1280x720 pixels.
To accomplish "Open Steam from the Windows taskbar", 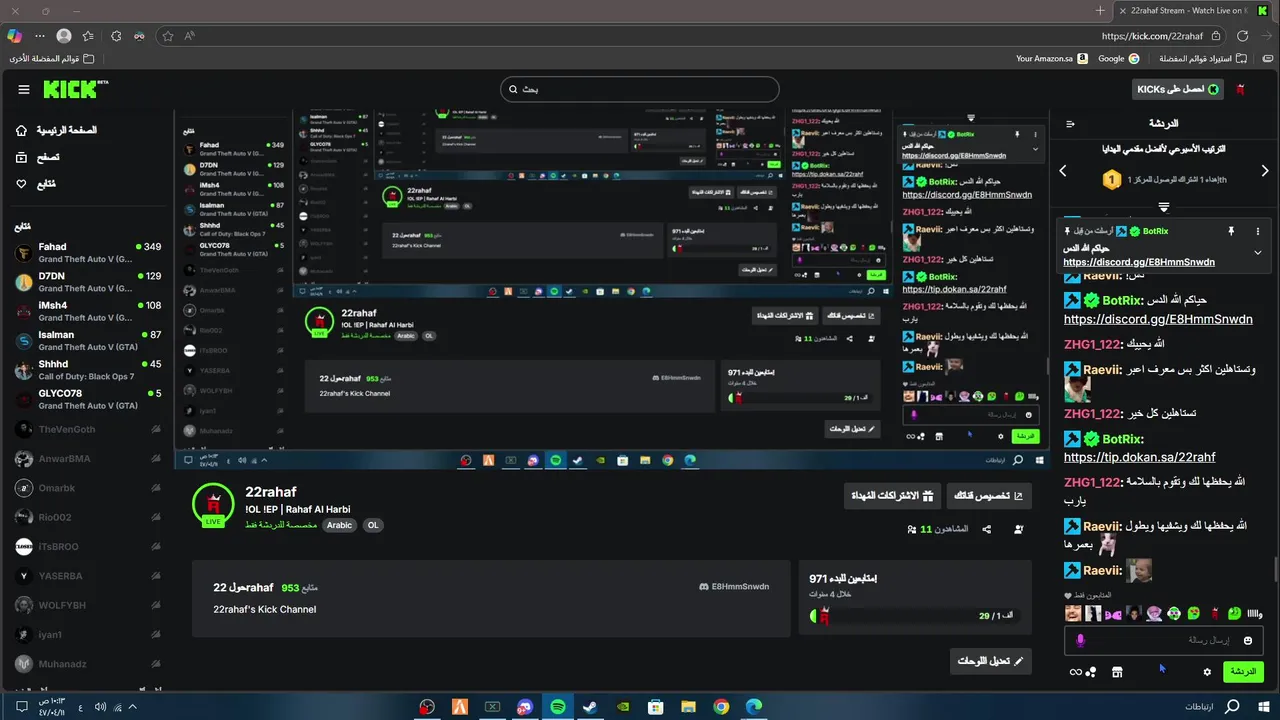I will pyautogui.click(x=590, y=707).
